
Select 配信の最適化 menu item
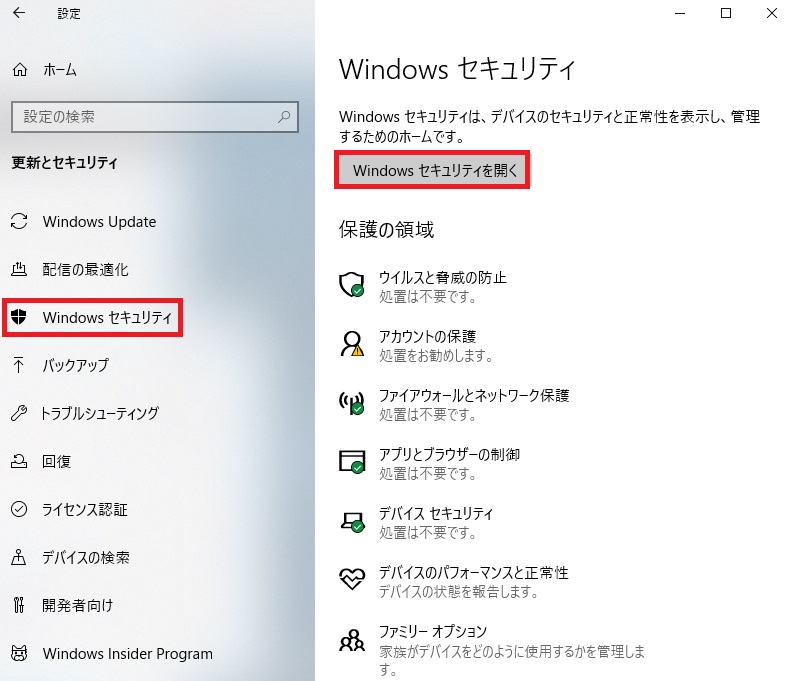pos(85,269)
